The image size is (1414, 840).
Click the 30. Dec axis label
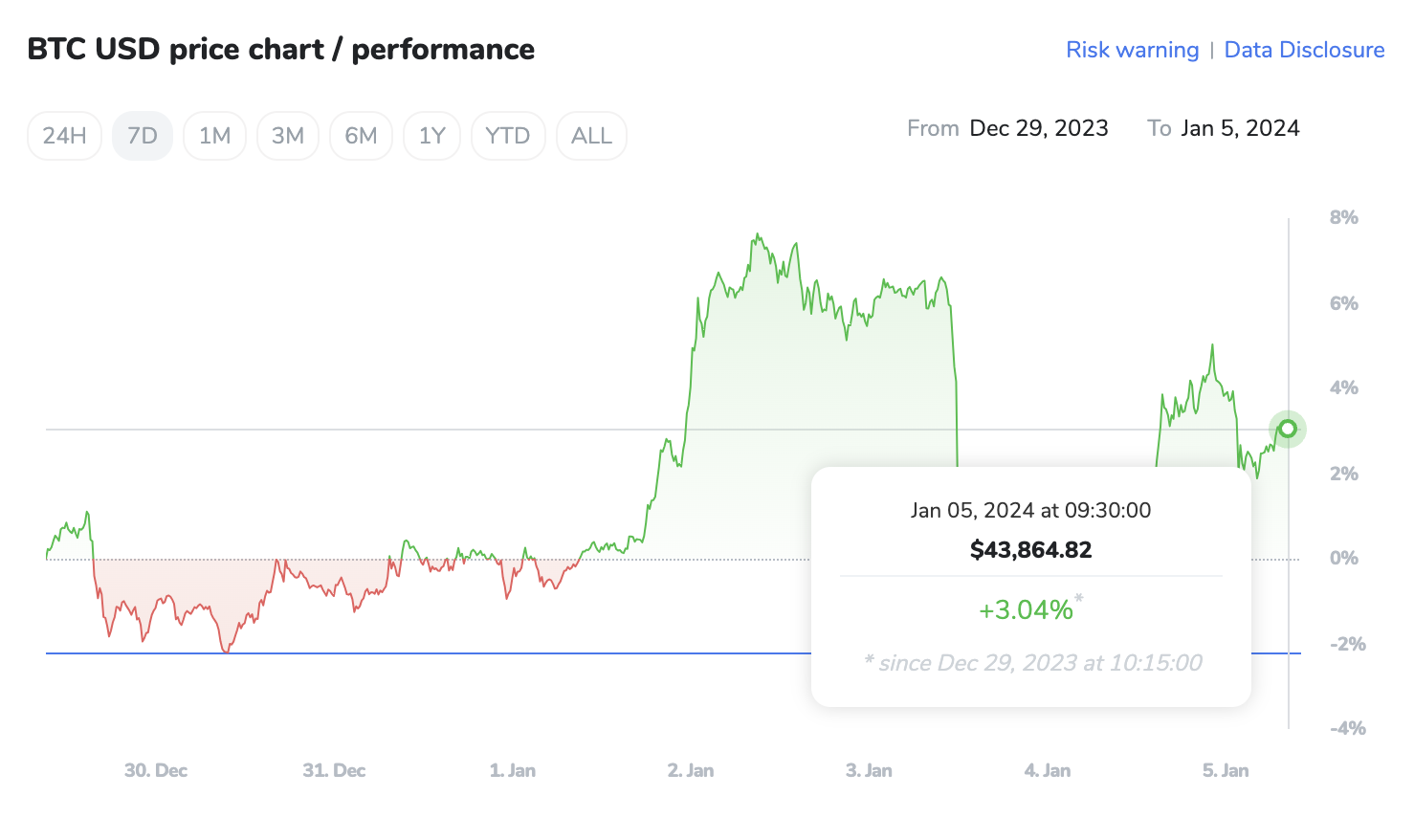[156, 770]
